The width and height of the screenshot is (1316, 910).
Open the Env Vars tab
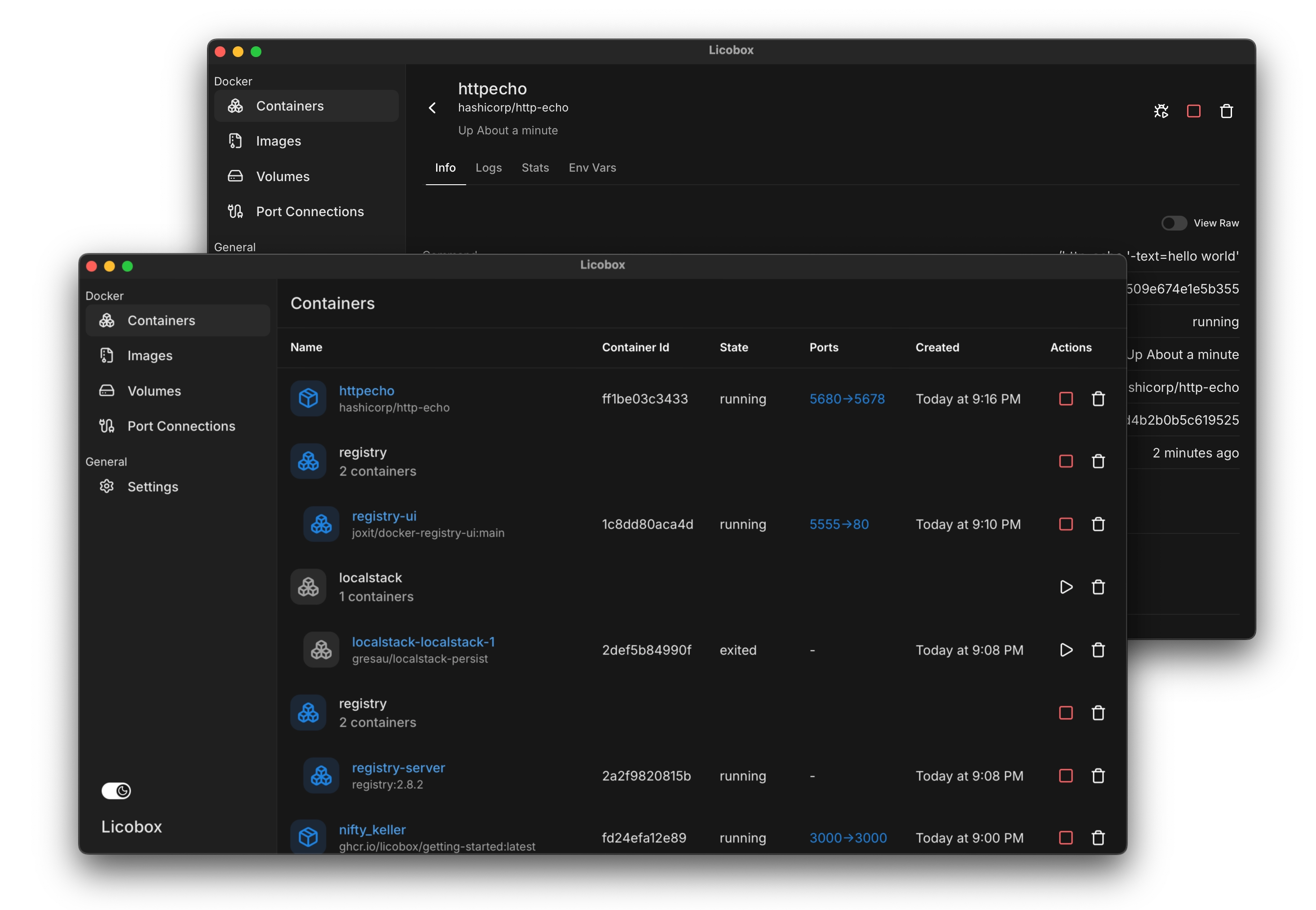[x=592, y=168]
